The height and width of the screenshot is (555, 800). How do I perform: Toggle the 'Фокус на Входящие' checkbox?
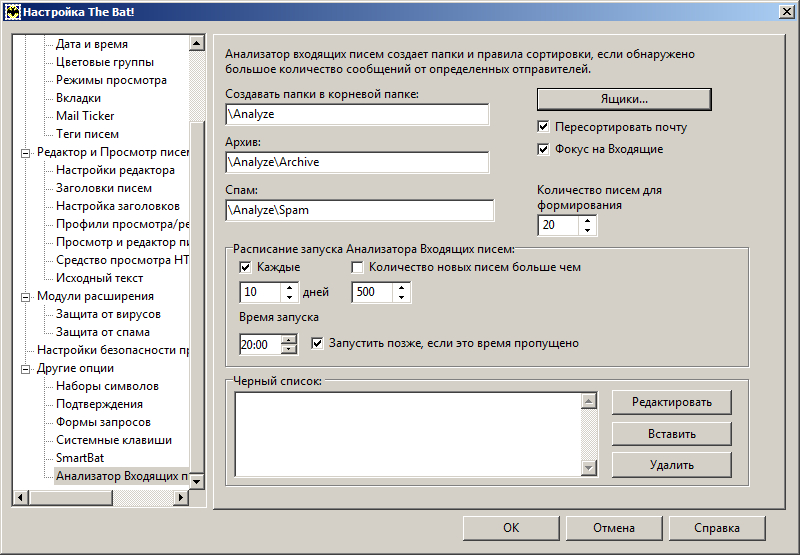543,149
